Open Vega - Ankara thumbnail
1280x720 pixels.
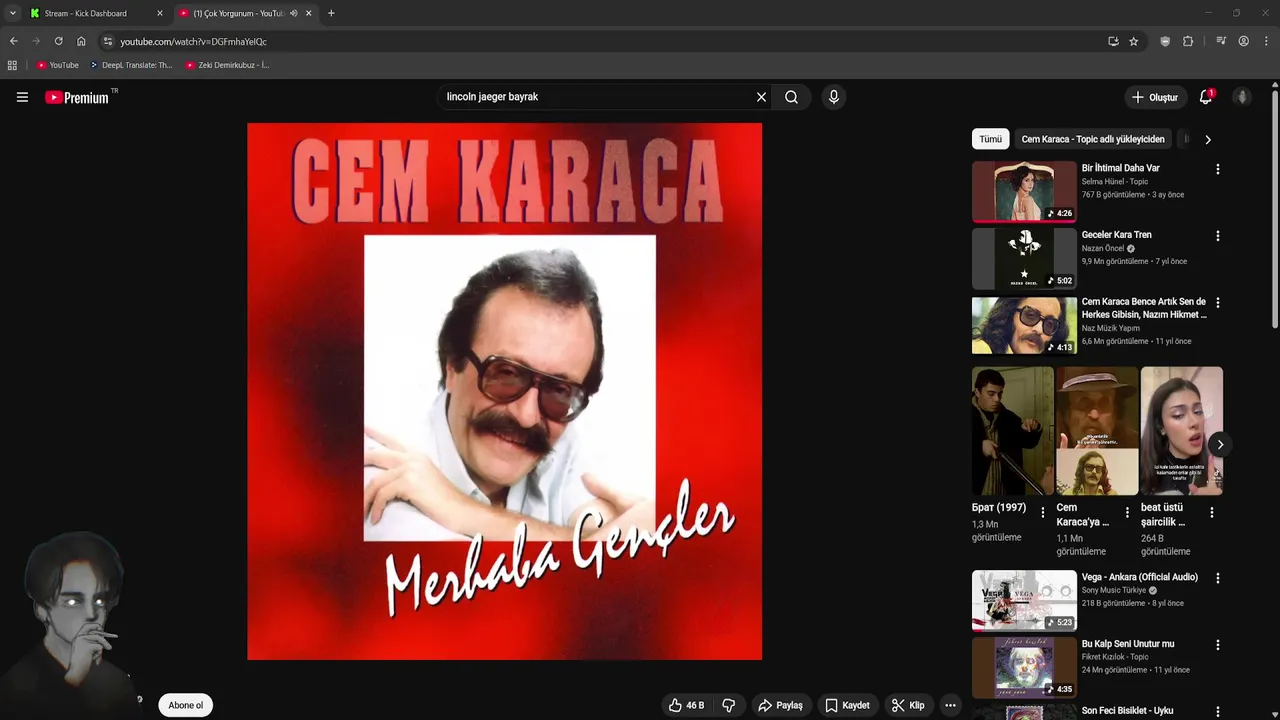coord(1024,600)
